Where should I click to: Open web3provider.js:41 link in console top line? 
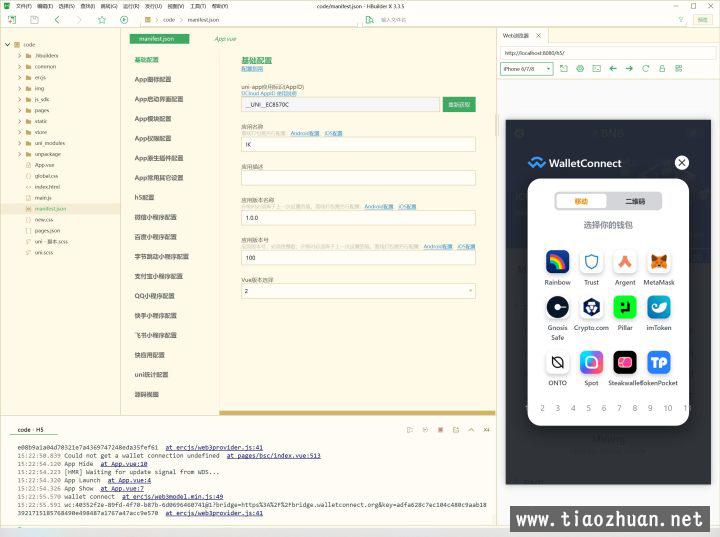(x=214, y=447)
